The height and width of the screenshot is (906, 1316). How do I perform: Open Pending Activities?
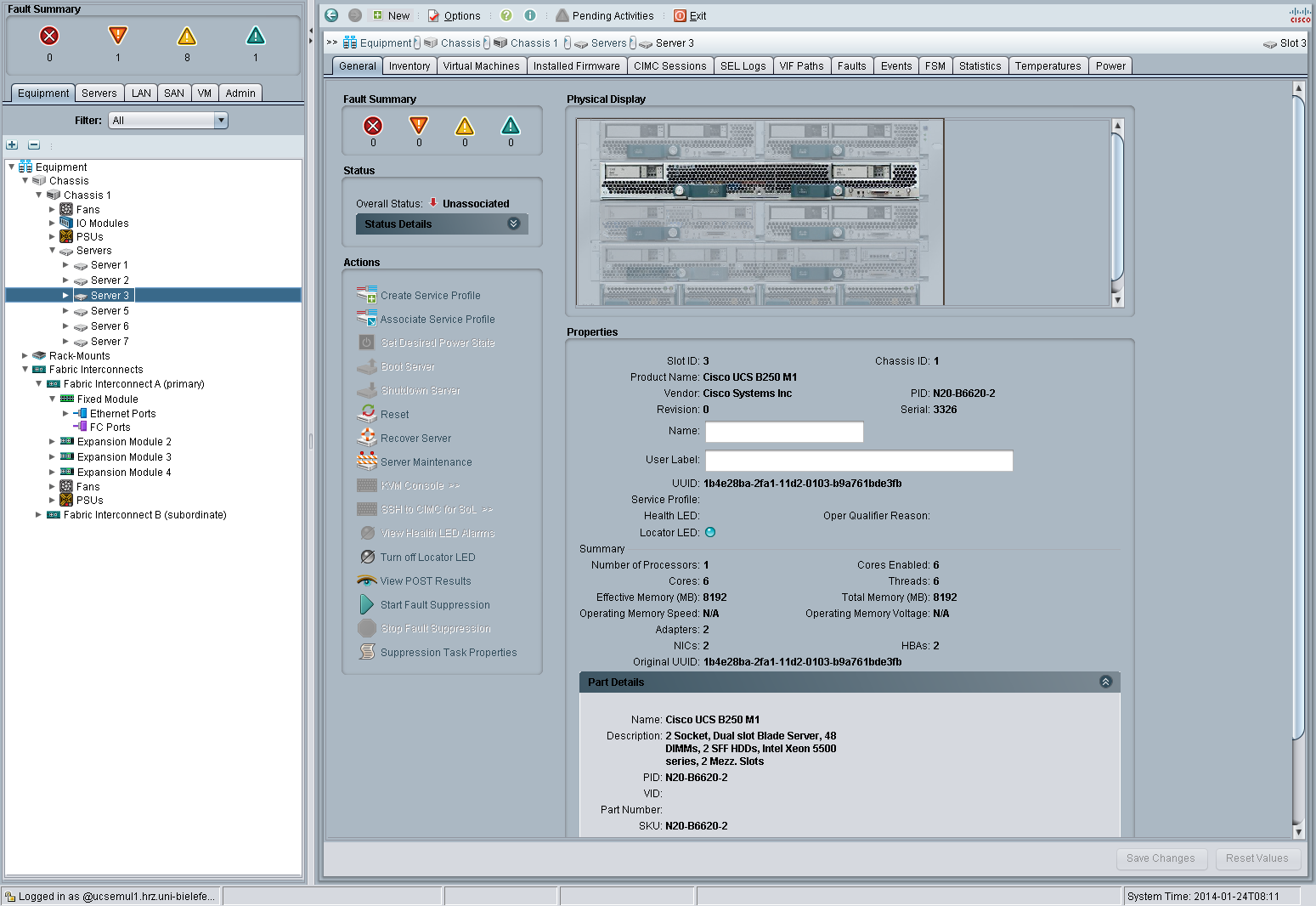tap(605, 15)
